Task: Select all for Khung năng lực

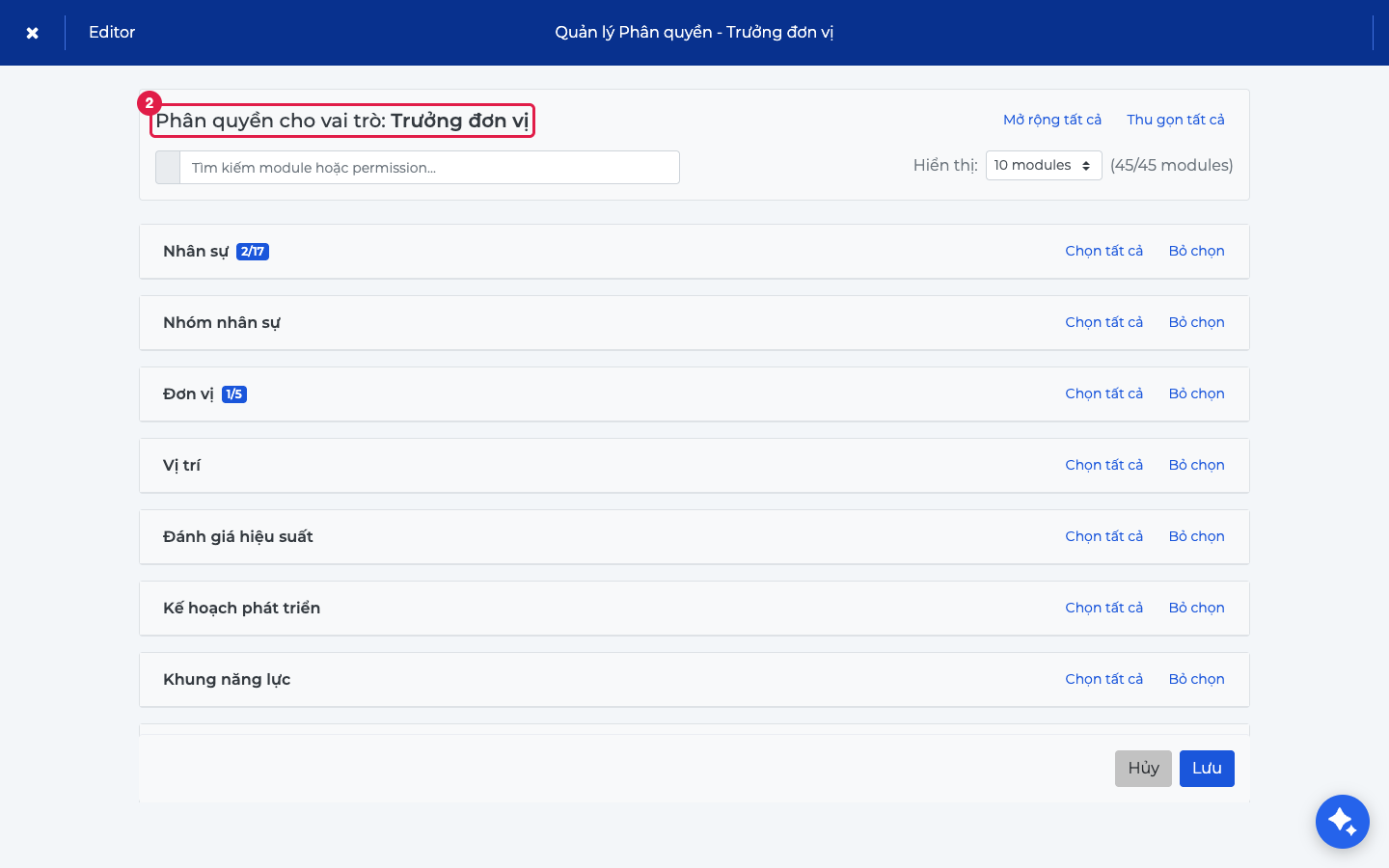Action: click(x=1103, y=679)
